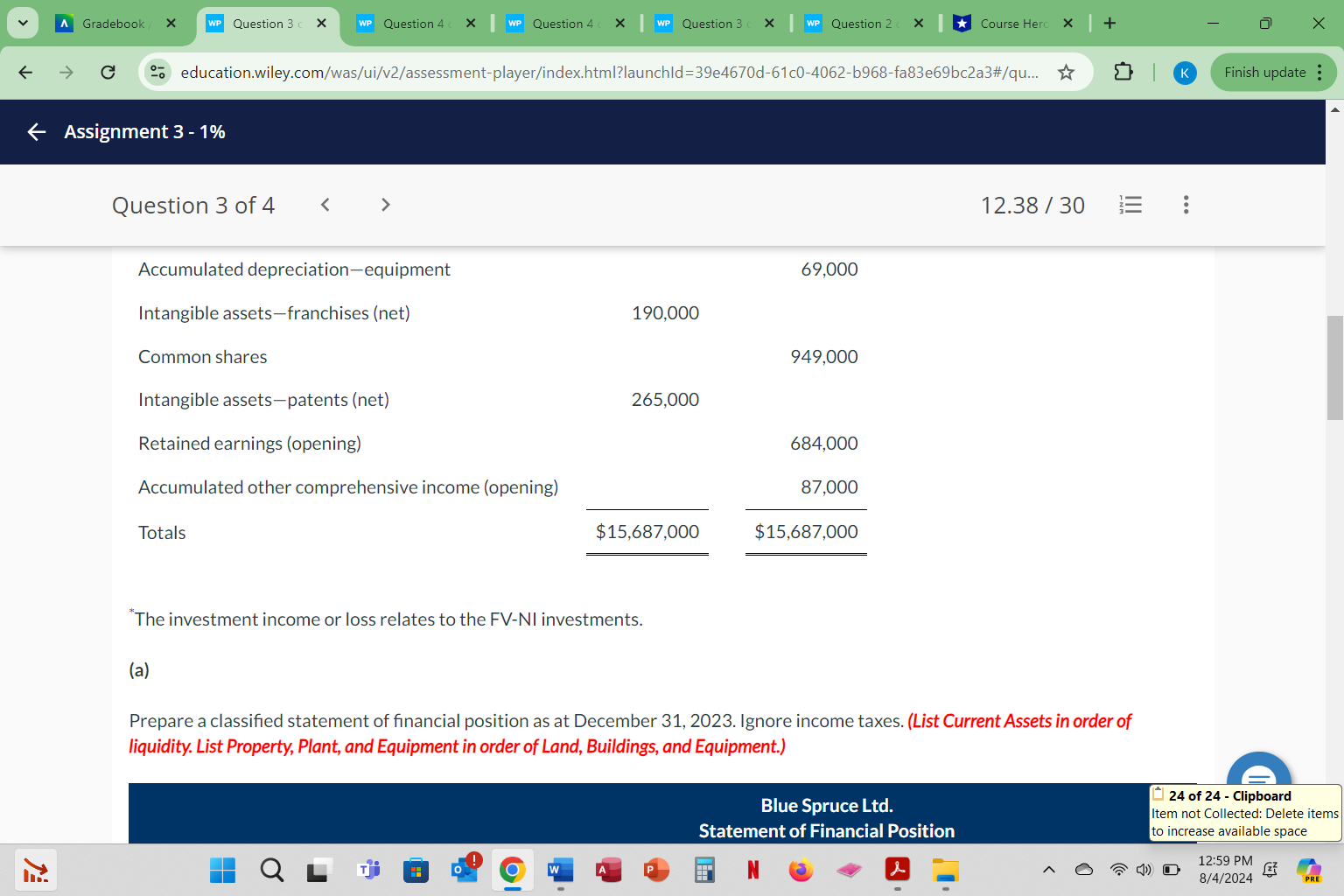Advance with the next question arrow
Viewport: 1344px width, 896px height.
(385, 204)
